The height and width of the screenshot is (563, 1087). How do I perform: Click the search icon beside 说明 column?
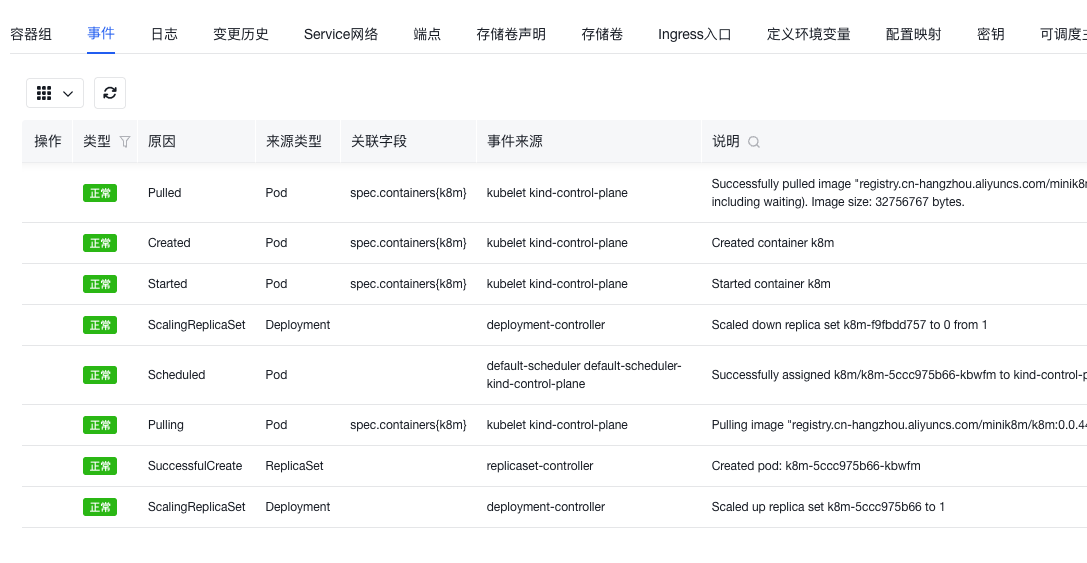click(x=754, y=142)
